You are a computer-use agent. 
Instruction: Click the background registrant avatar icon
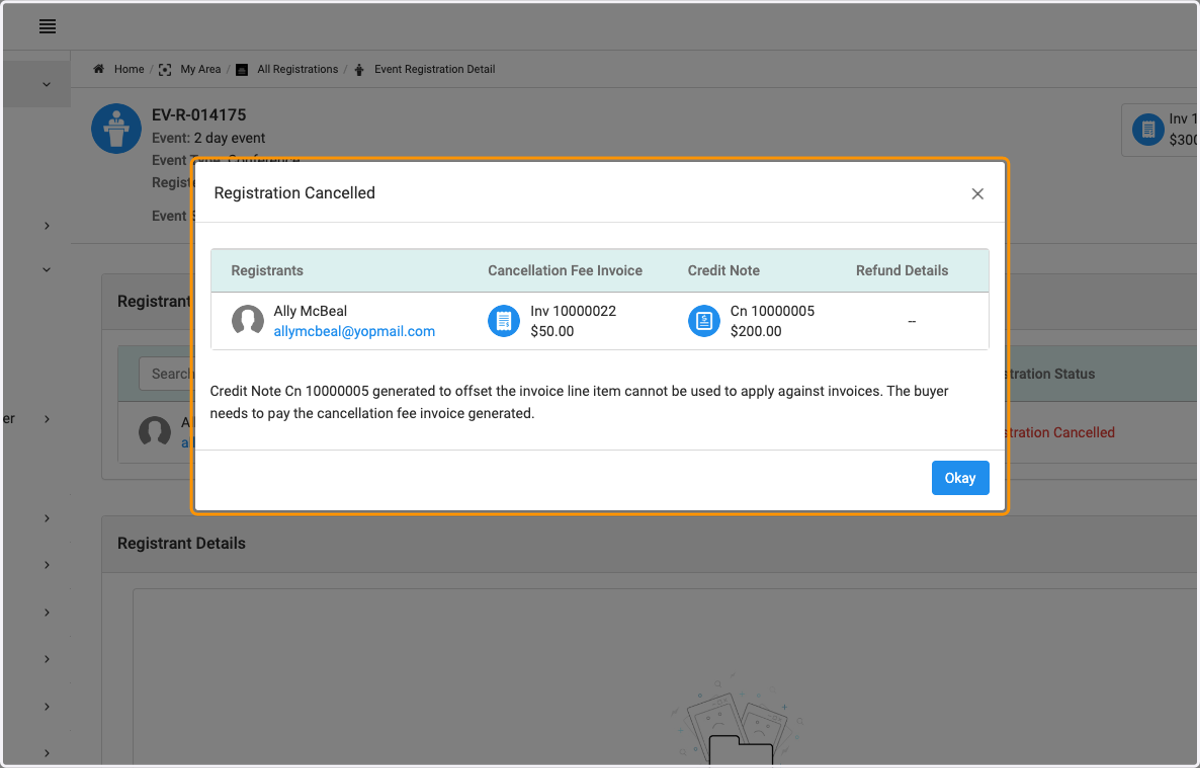coord(154,432)
